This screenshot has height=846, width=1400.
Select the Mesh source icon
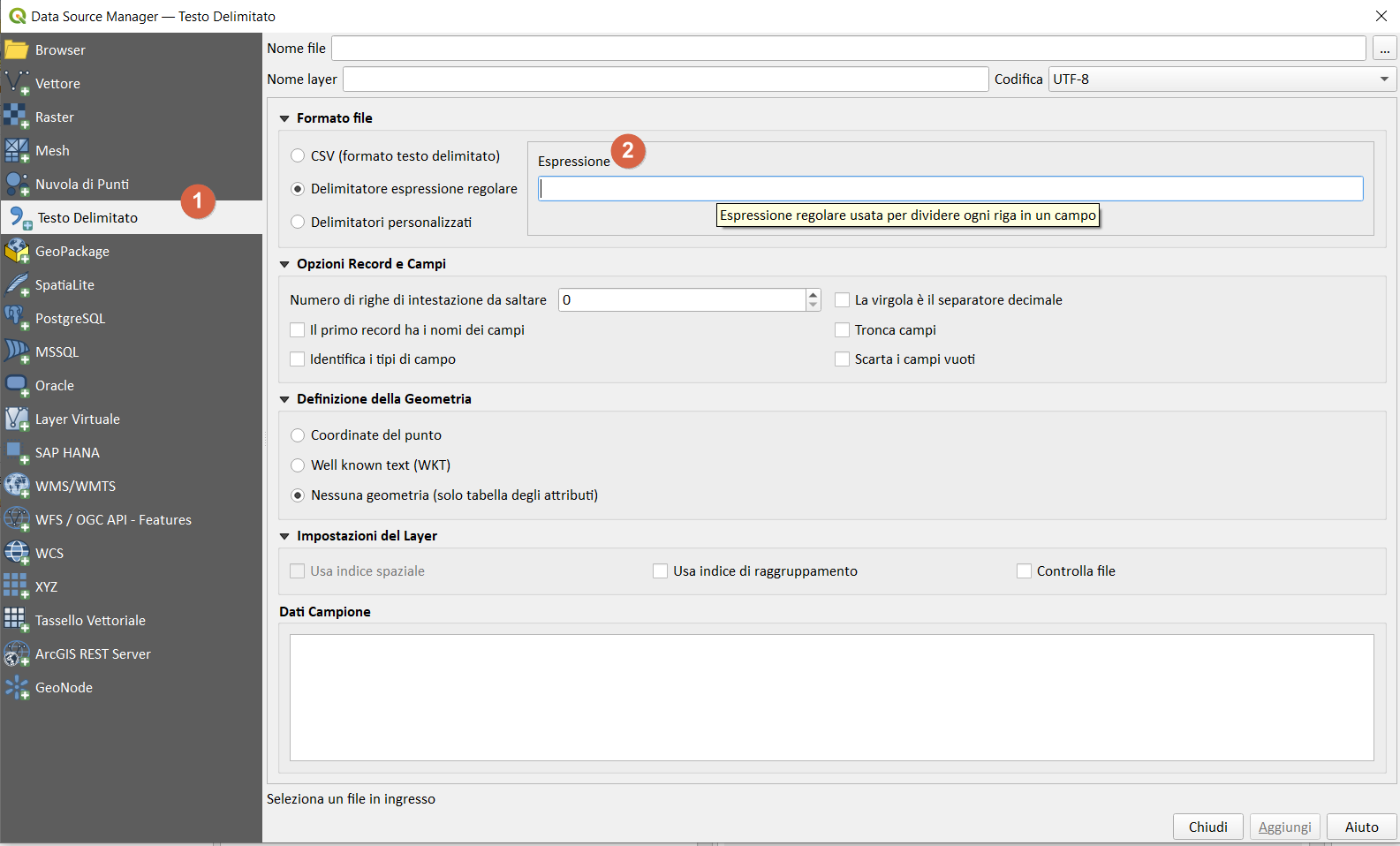point(16,151)
